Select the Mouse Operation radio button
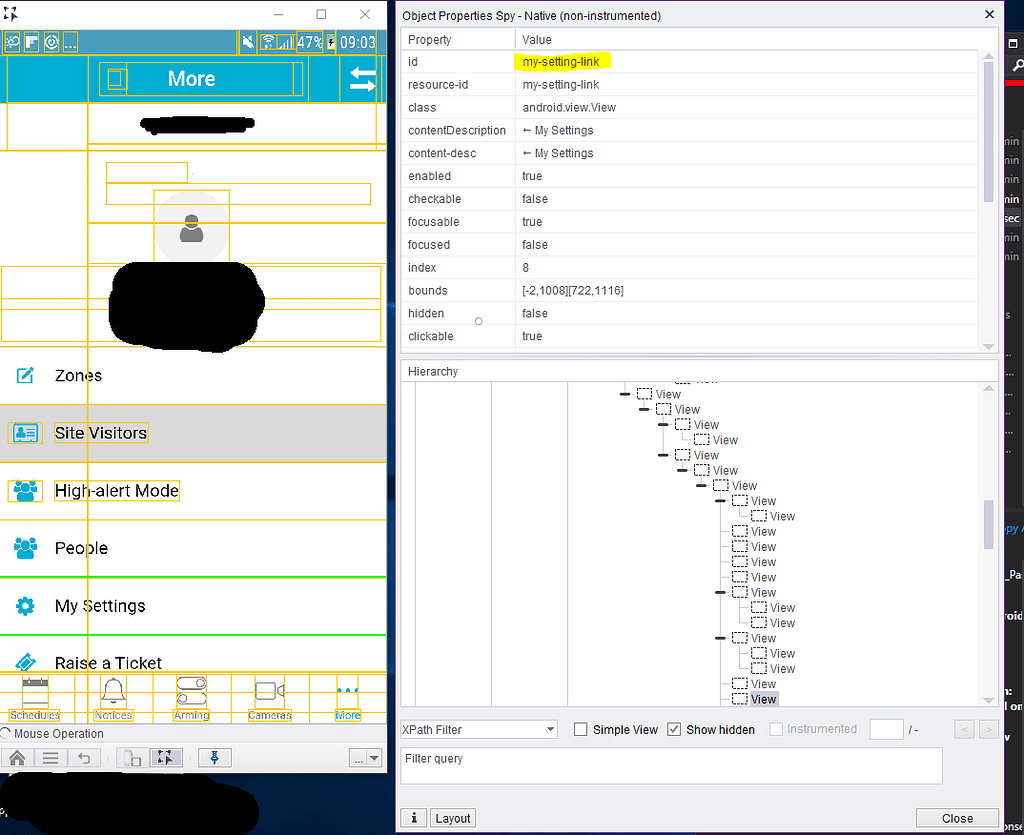The height and width of the screenshot is (835, 1024). click(x=9, y=733)
